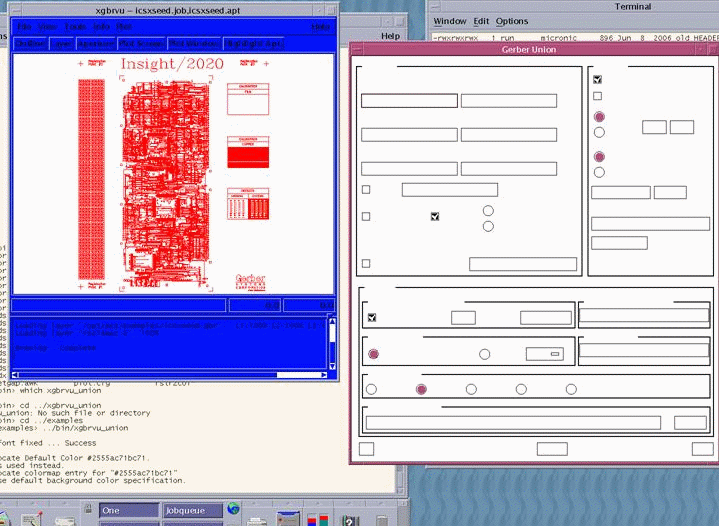Uncheck checked box beside radio pair, left panel
The height and width of the screenshot is (526, 719).
(435, 216)
